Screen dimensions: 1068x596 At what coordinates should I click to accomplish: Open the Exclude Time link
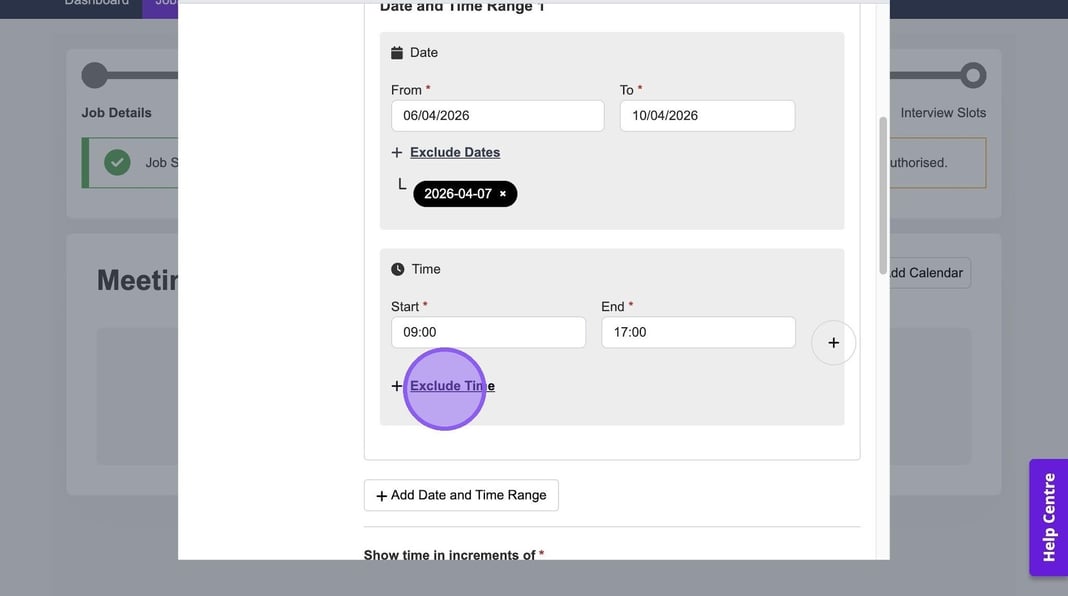coord(452,386)
